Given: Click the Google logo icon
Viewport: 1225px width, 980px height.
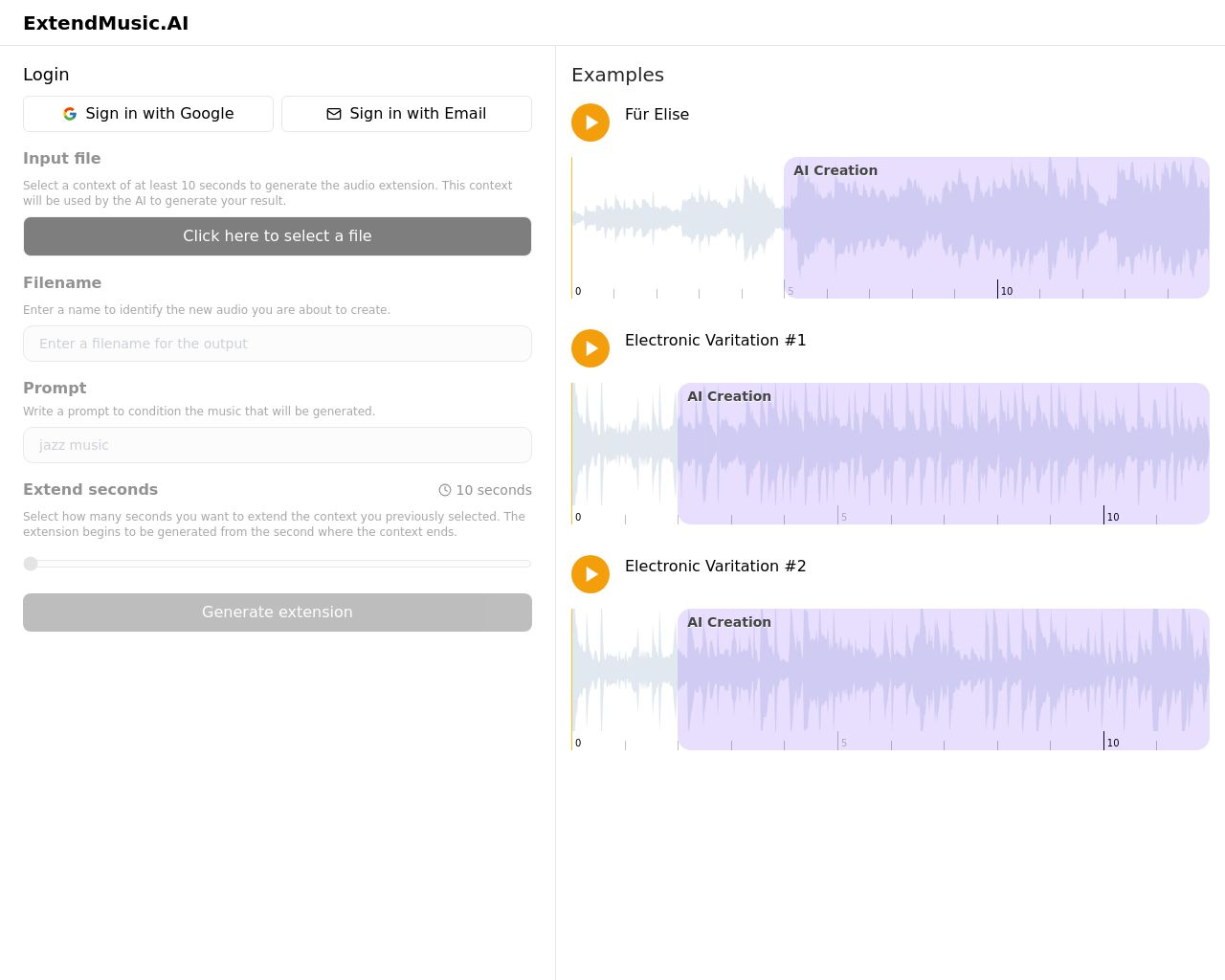Looking at the screenshot, I should [x=70, y=114].
